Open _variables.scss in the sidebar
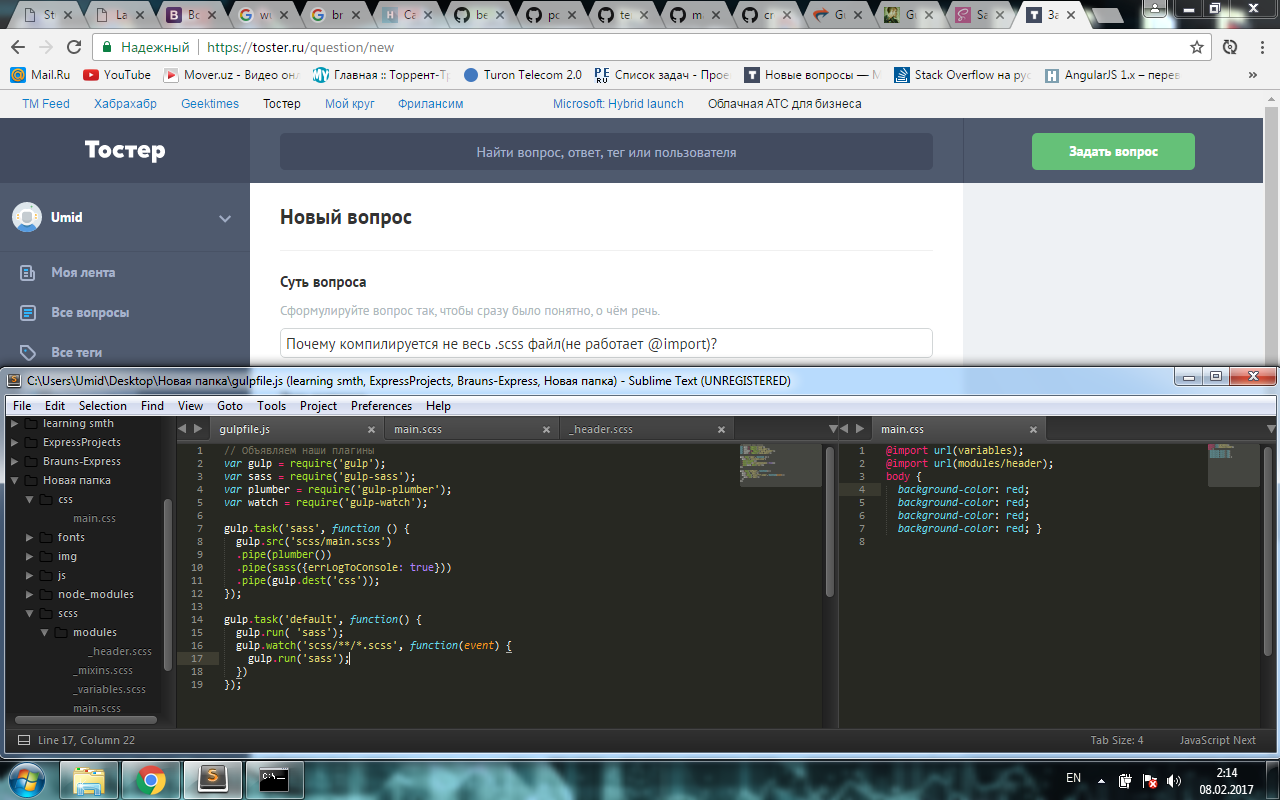Screen dimensions: 1280x800 tap(109, 689)
